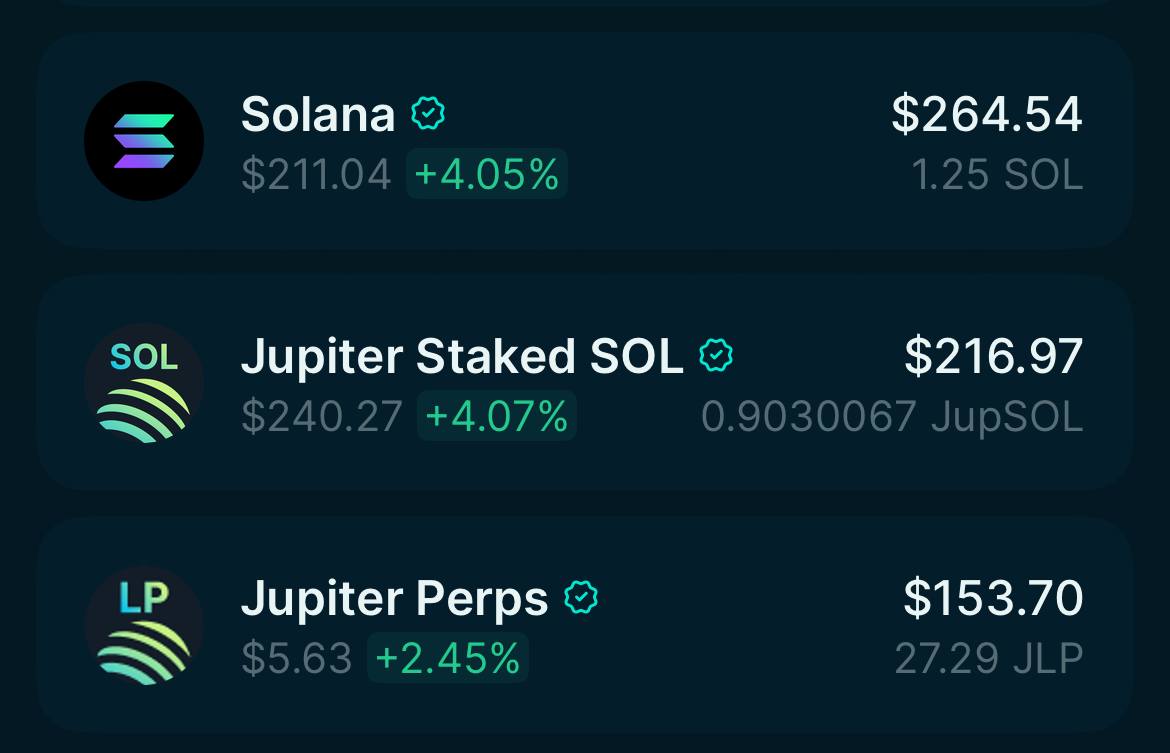Click the $264.54 Solana balance value

coord(987,114)
